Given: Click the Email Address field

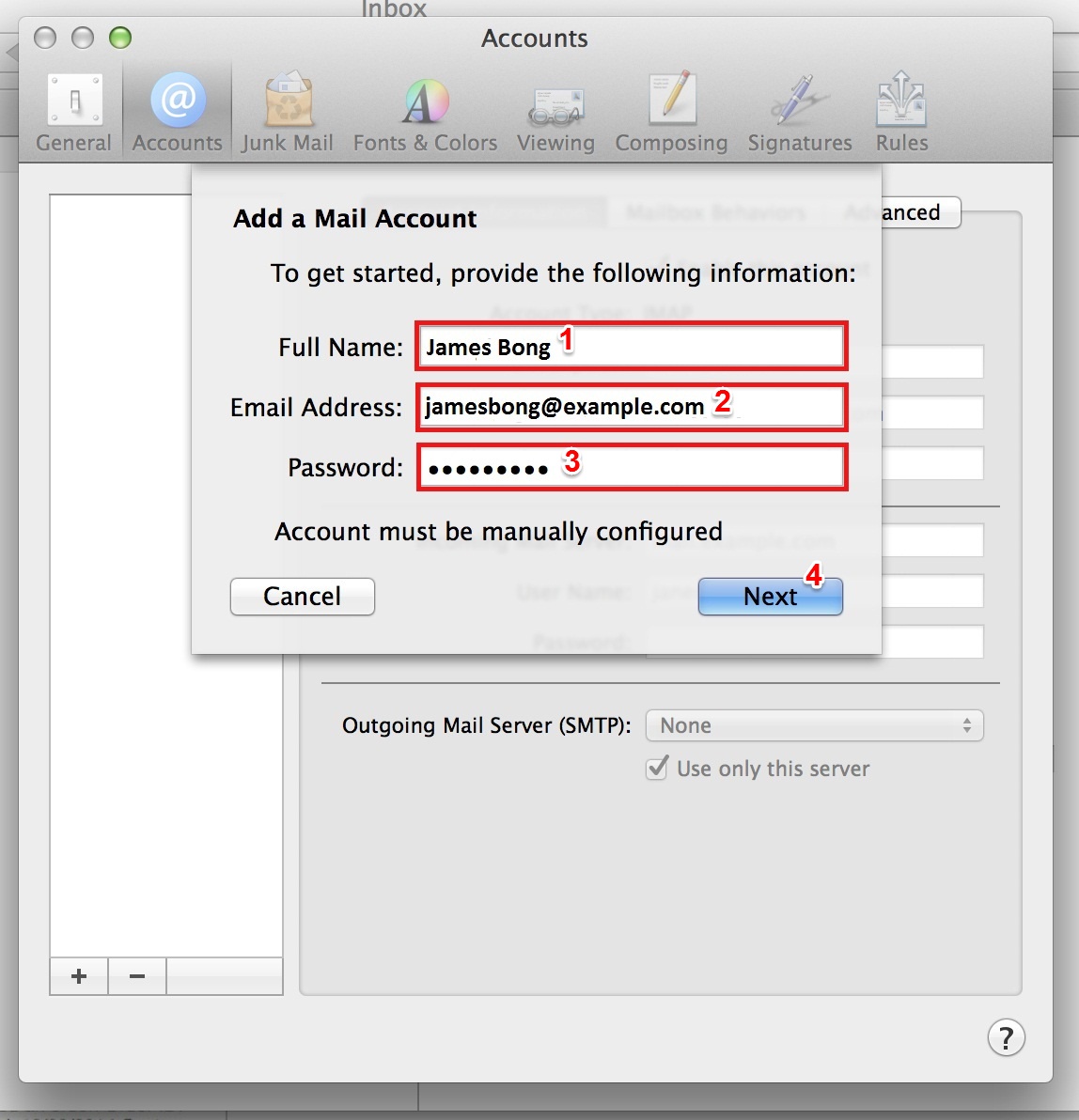Looking at the screenshot, I should pos(631,407).
